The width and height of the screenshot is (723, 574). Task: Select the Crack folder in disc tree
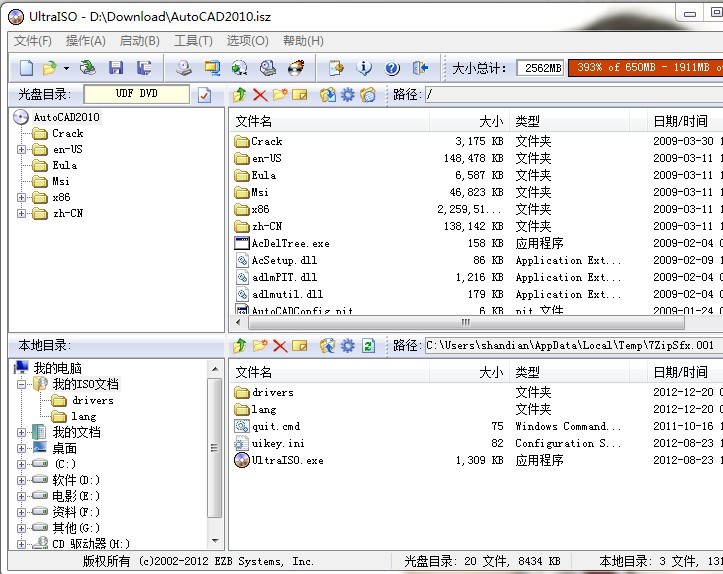click(x=67, y=134)
